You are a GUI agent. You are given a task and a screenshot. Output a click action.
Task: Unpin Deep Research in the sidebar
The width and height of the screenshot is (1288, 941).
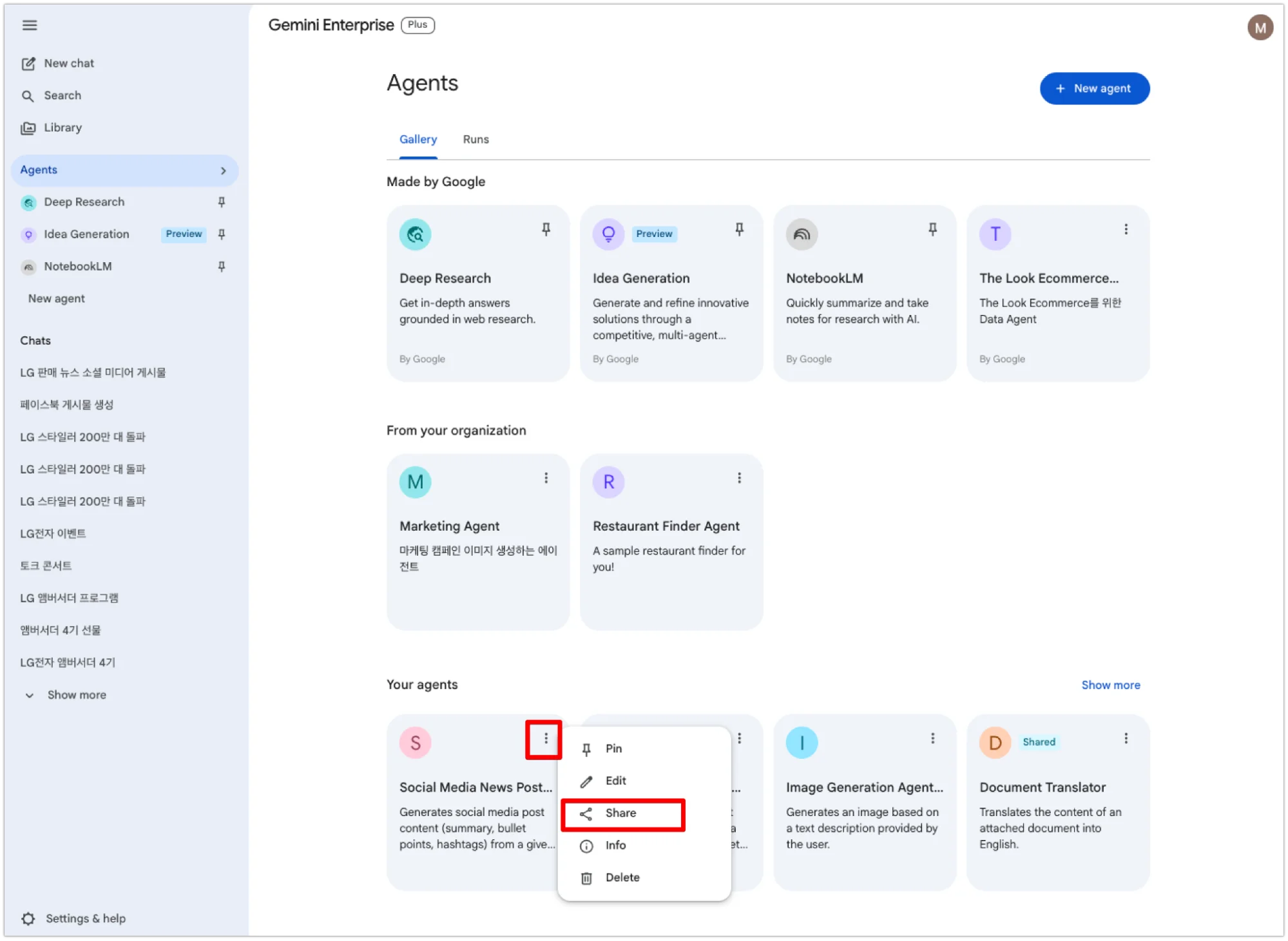pyautogui.click(x=222, y=202)
